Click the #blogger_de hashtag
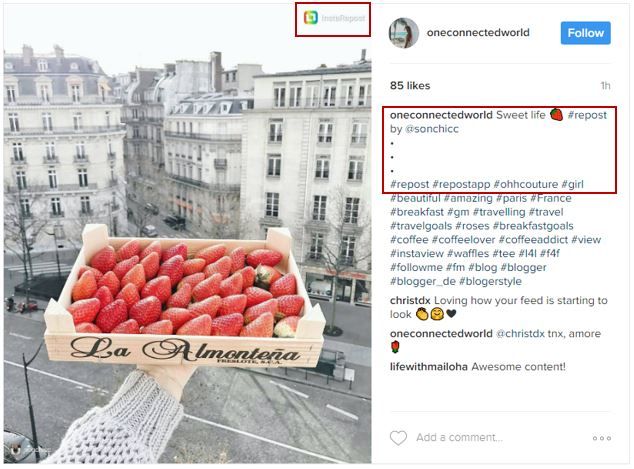This screenshot has width=634, height=469. pos(423,281)
